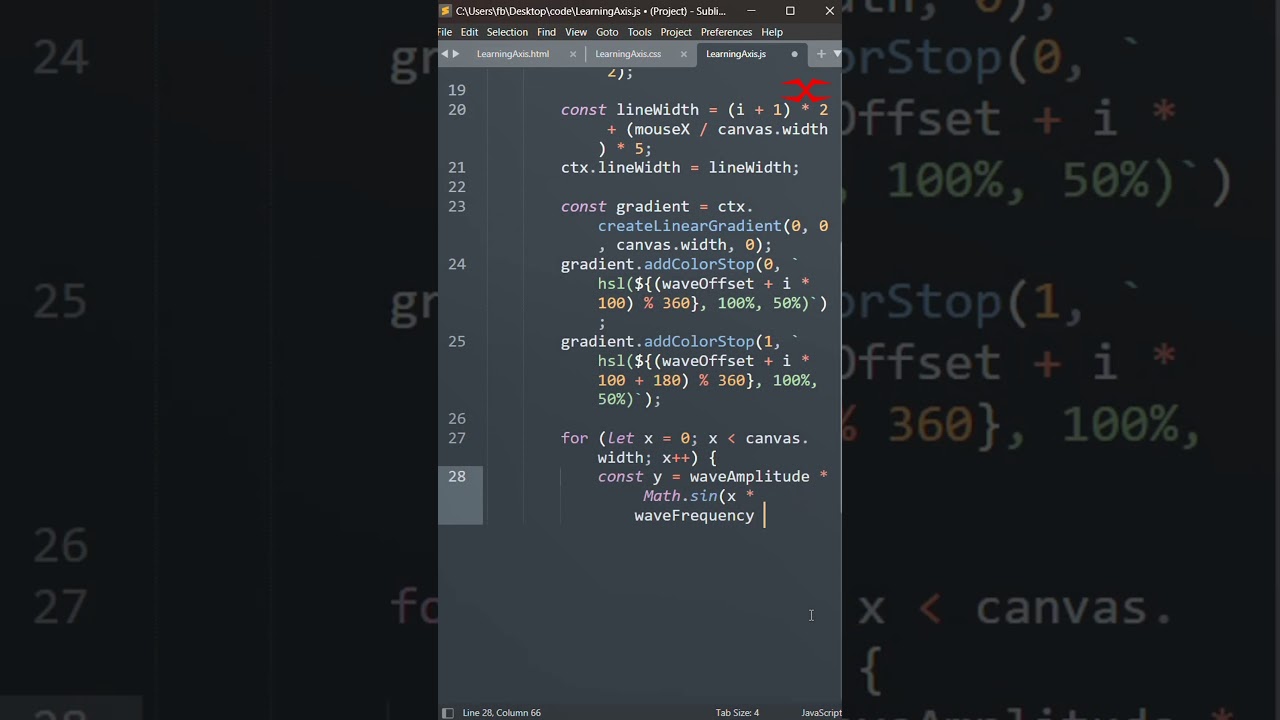Open the Selection menu
Image resolution: width=1280 pixels, height=720 pixels.
(x=507, y=32)
